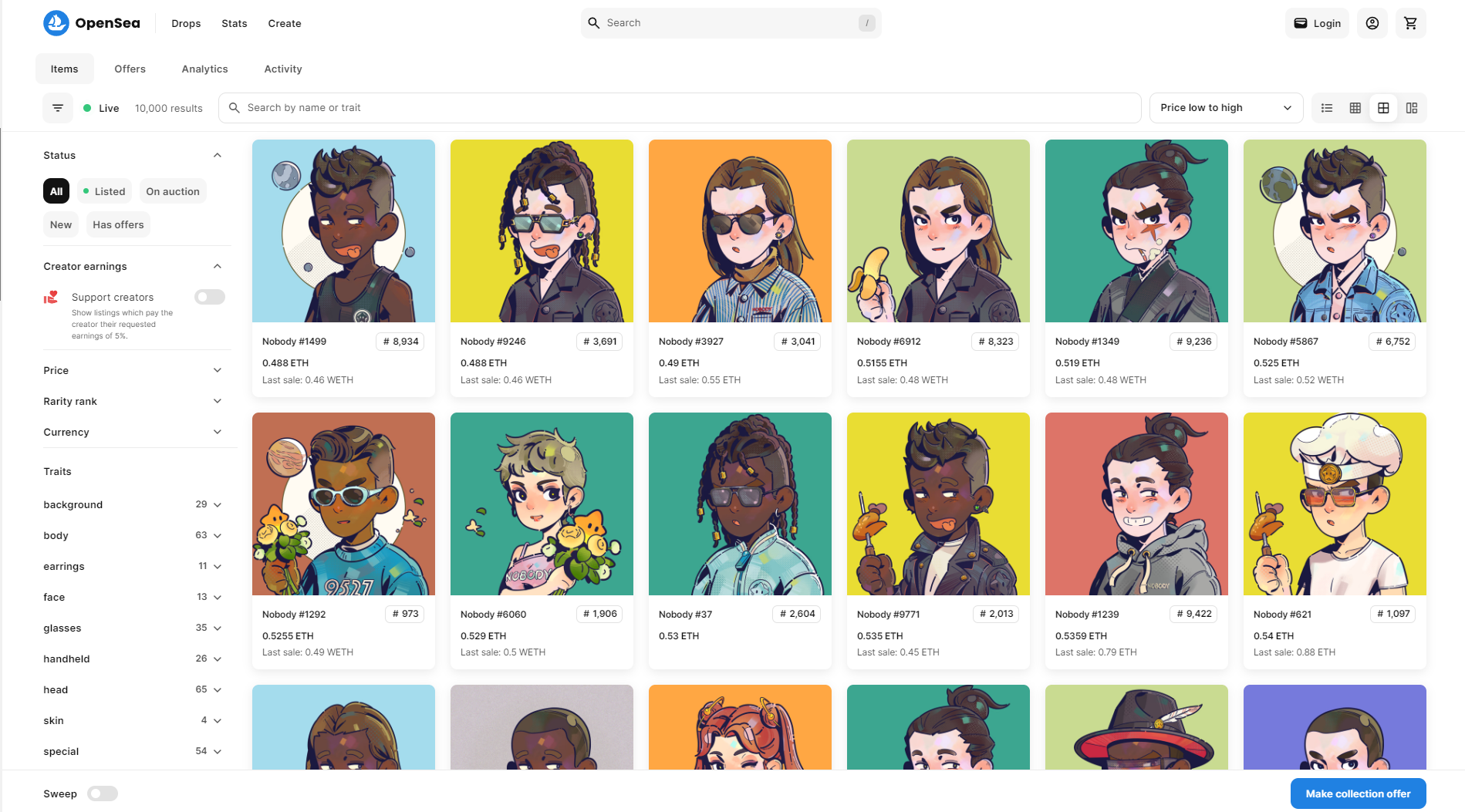This screenshot has width=1465, height=812.
Task: Click the trait search magnifier icon
Action: (x=235, y=108)
